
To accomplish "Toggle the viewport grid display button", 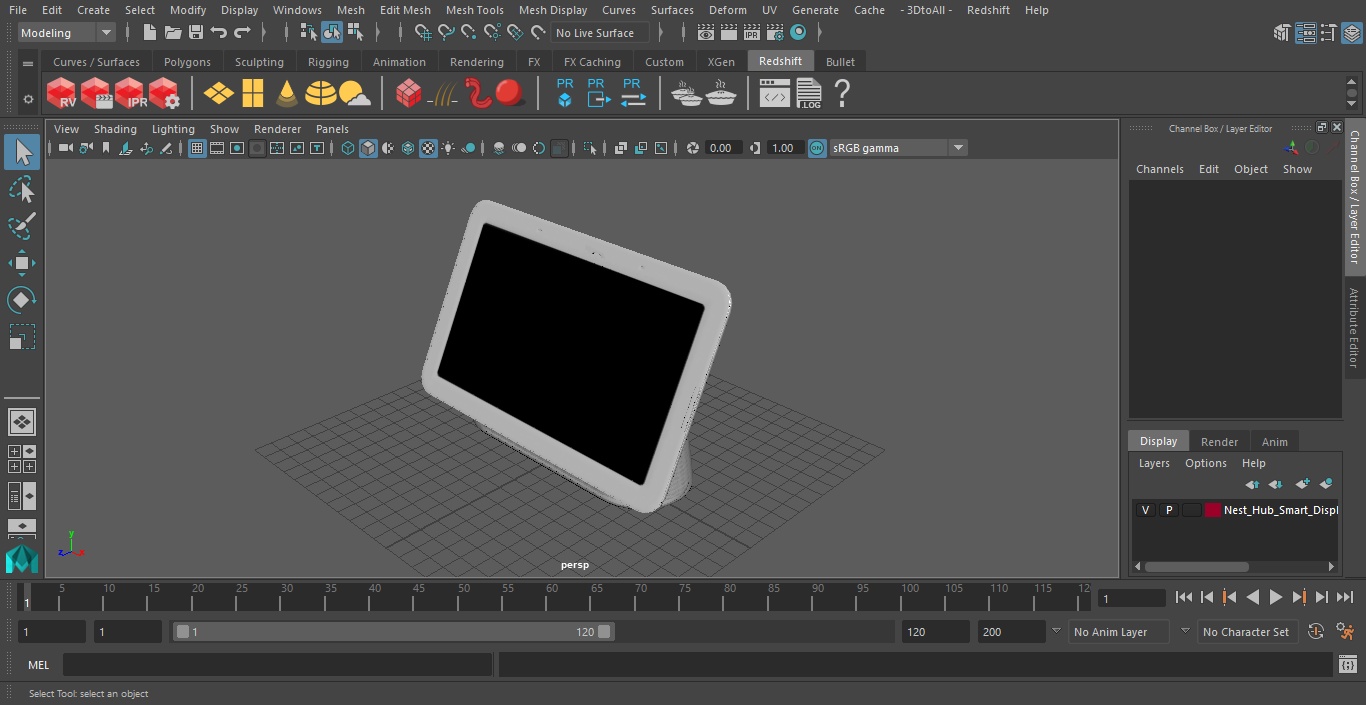I will tap(197, 148).
